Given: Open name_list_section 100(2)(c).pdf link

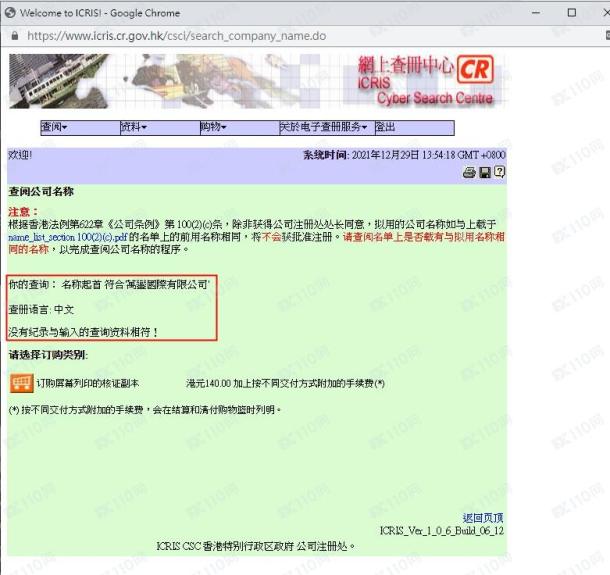Looking at the screenshot, I should tap(68, 237).
